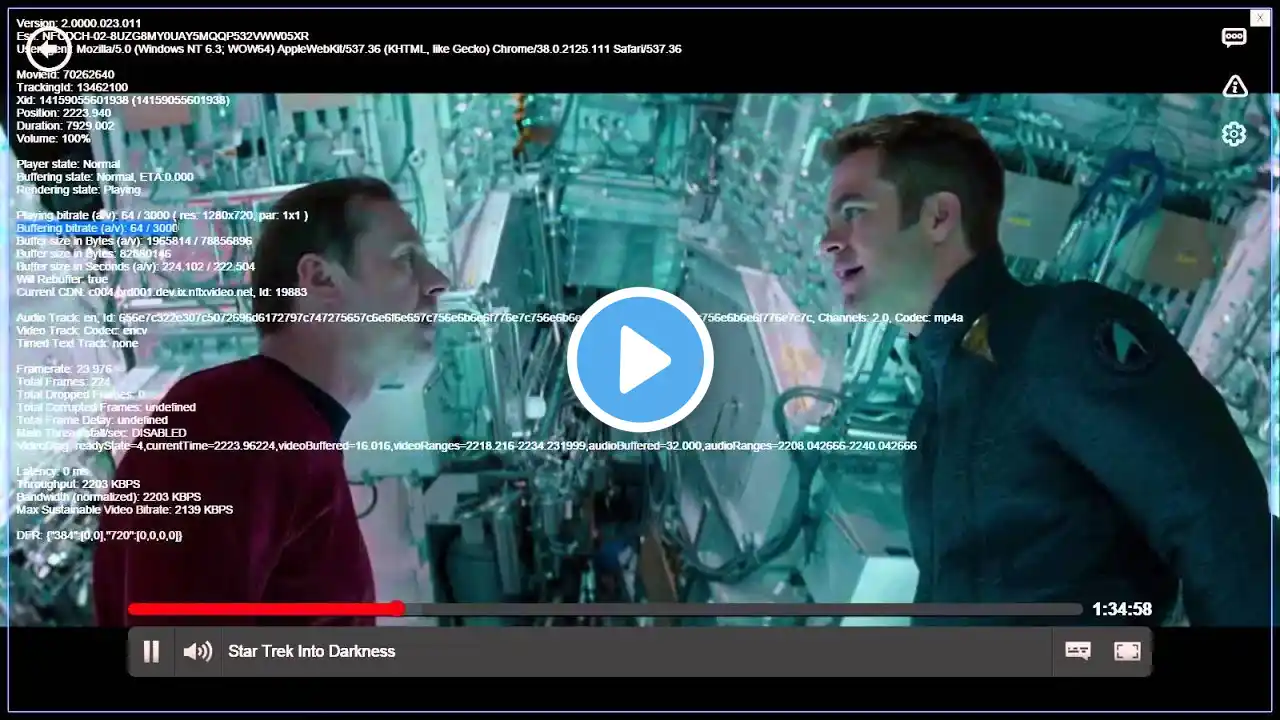Select the Bandwidth (normalized): 2203 KBPS line

[109, 497]
